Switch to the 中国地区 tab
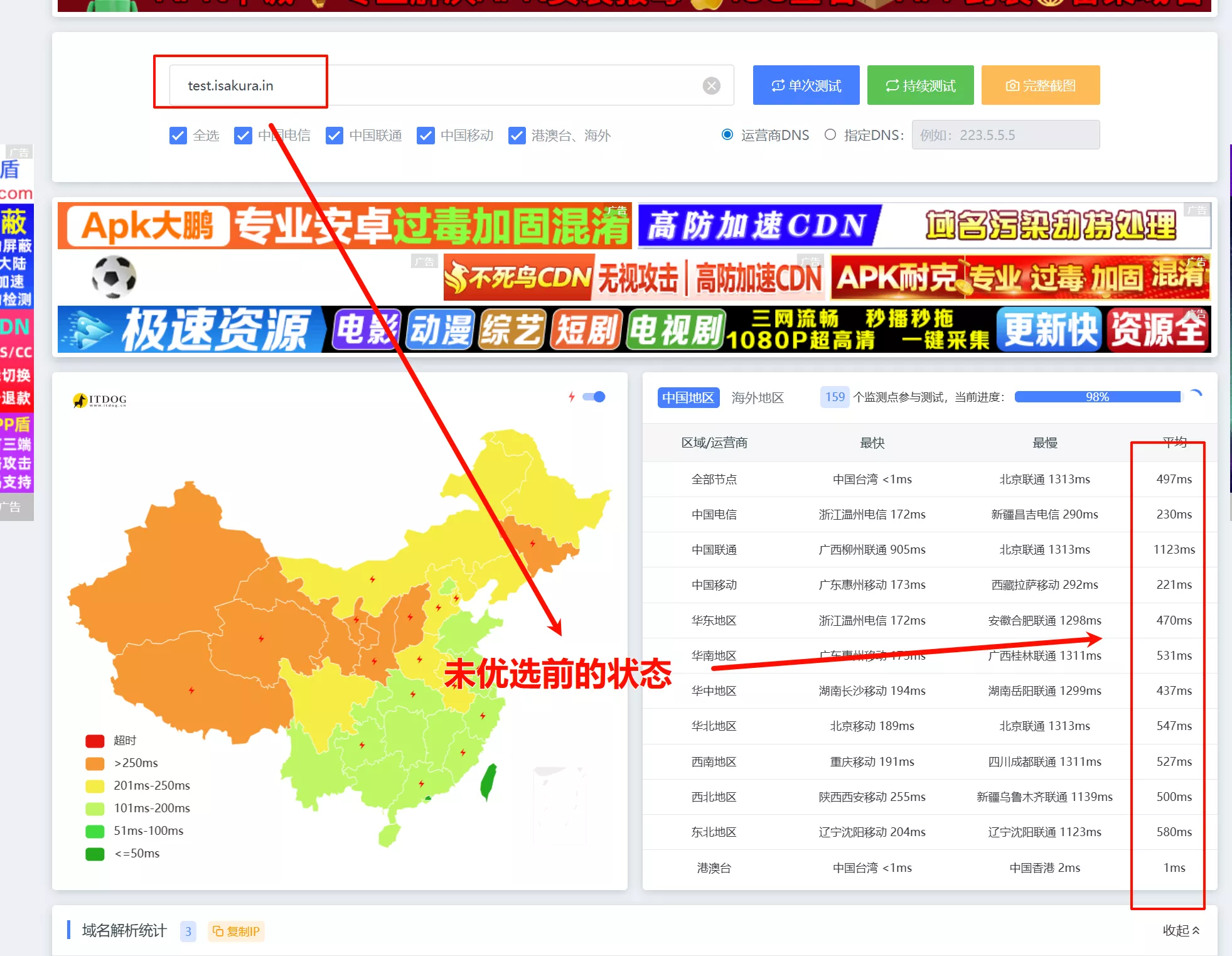Viewport: 1232px width, 956px height. pos(688,397)
